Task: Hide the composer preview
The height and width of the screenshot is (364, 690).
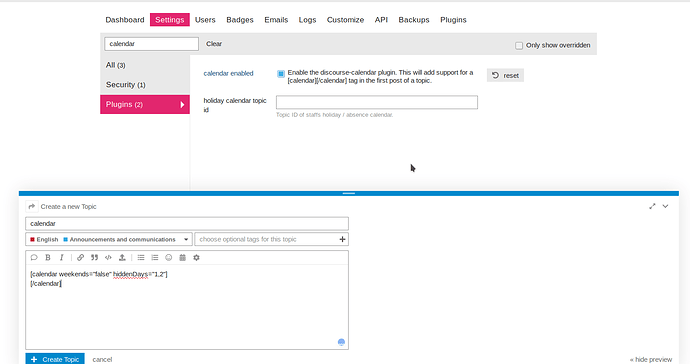Action: [x=651, y=360]
